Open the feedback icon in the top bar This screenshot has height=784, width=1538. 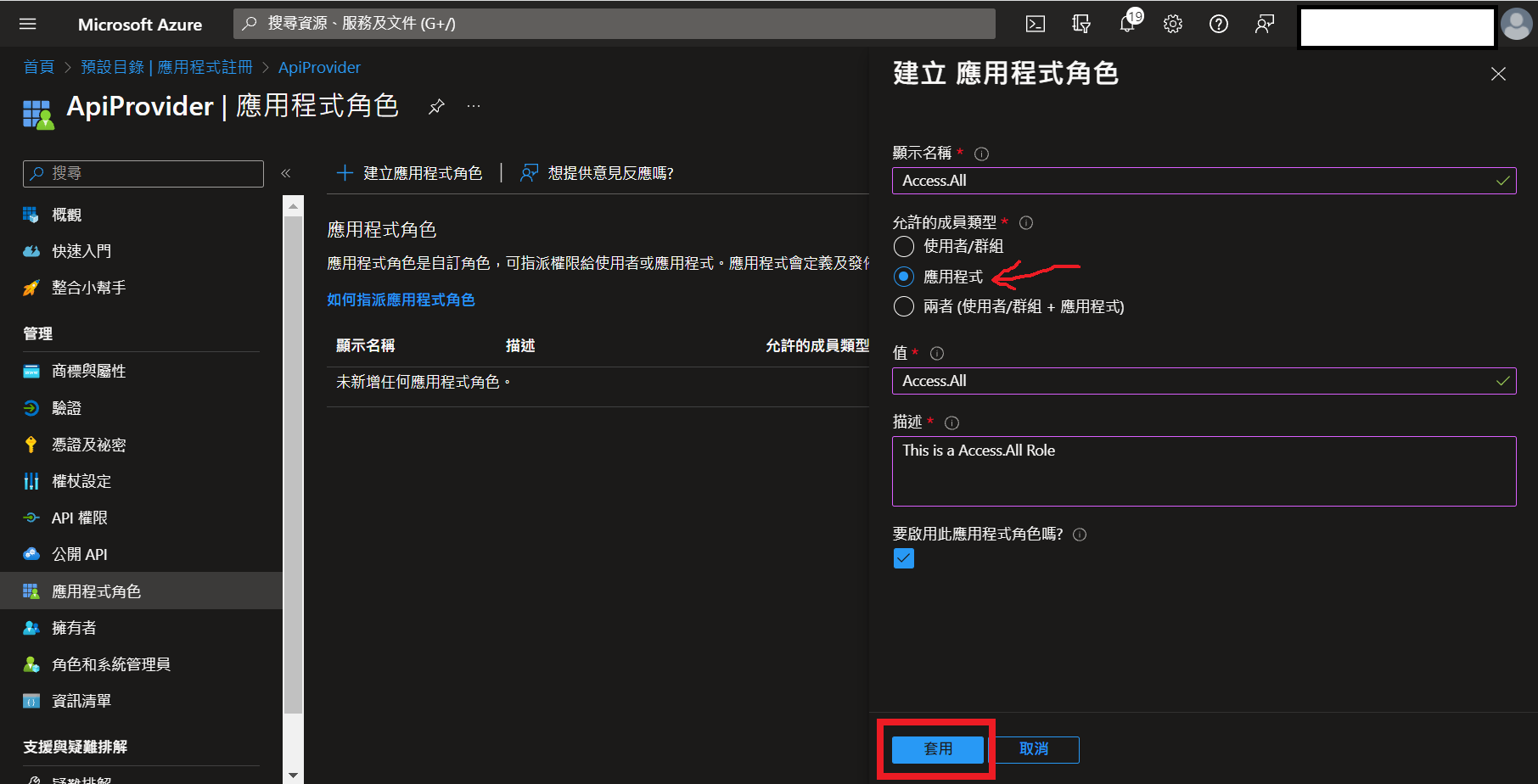1265,24
